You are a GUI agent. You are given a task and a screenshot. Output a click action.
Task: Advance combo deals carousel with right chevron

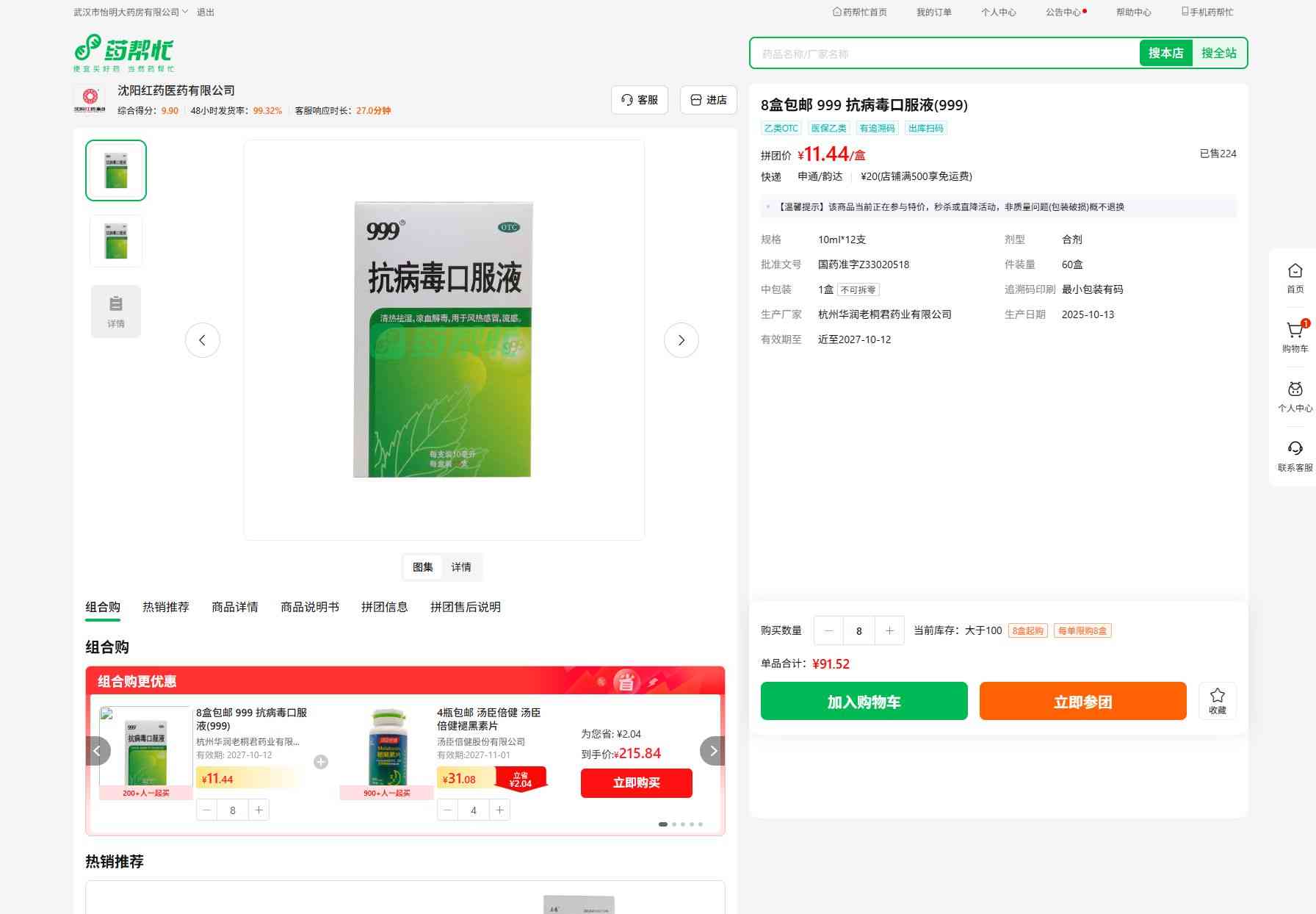pos(712,751)
